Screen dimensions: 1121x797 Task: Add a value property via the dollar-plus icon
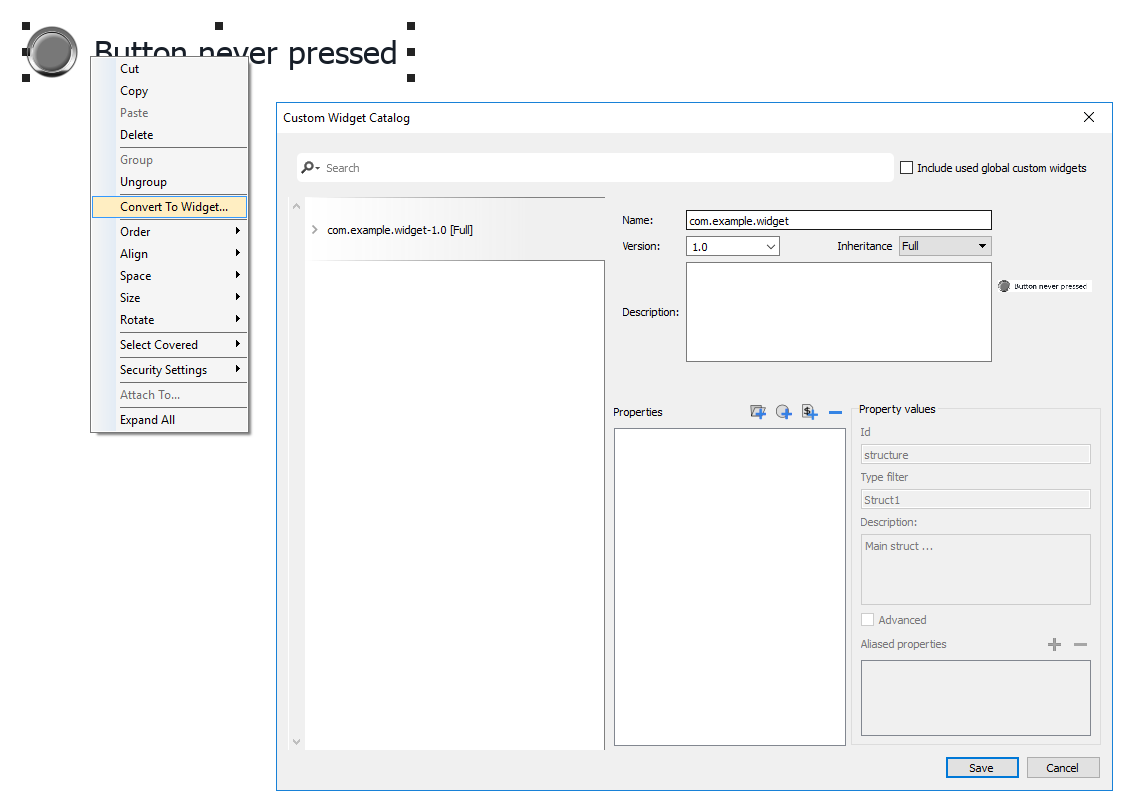coord(809,412)
